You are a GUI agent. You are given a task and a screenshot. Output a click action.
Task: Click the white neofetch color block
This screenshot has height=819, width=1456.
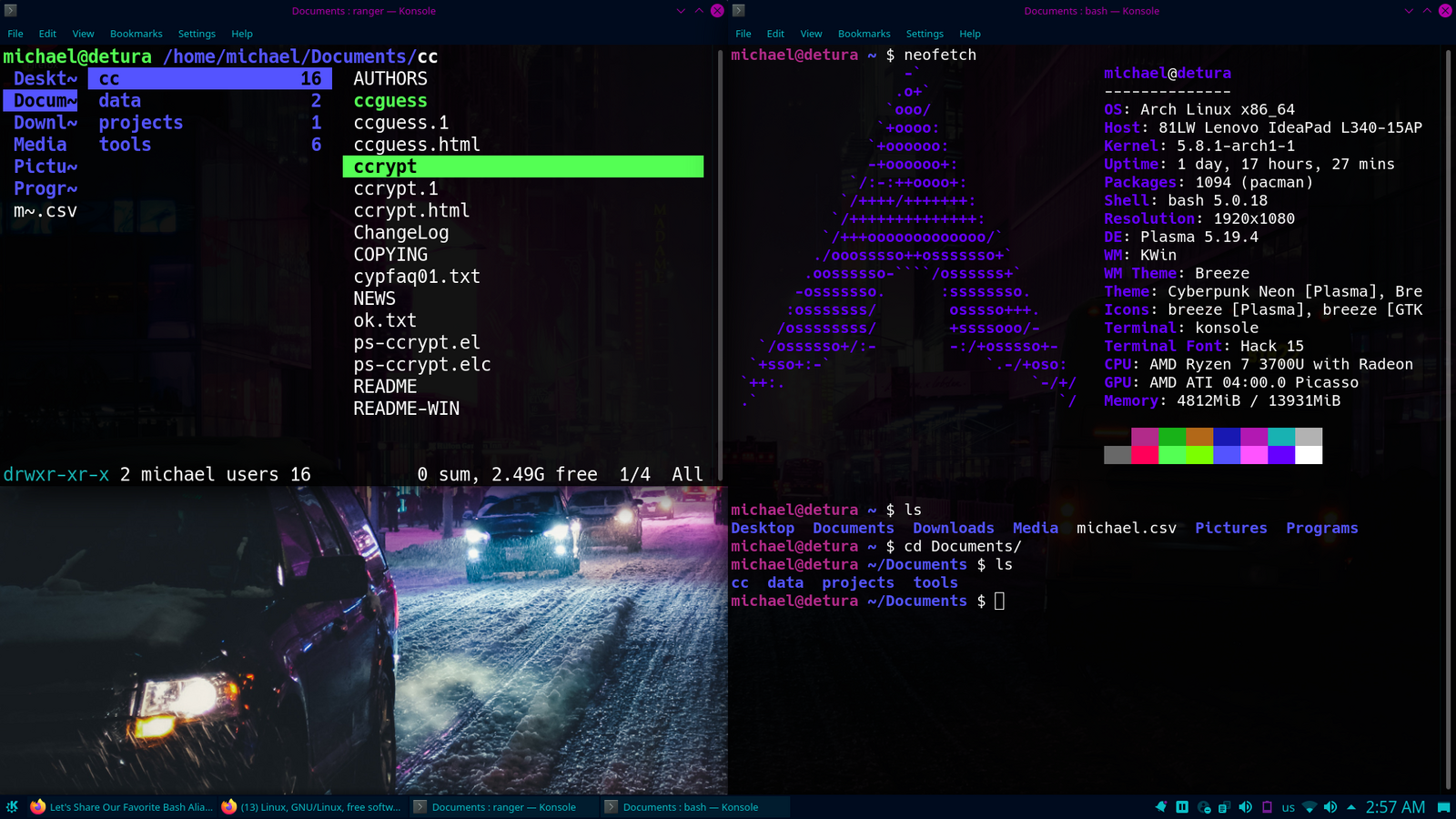pos(1309,455)
